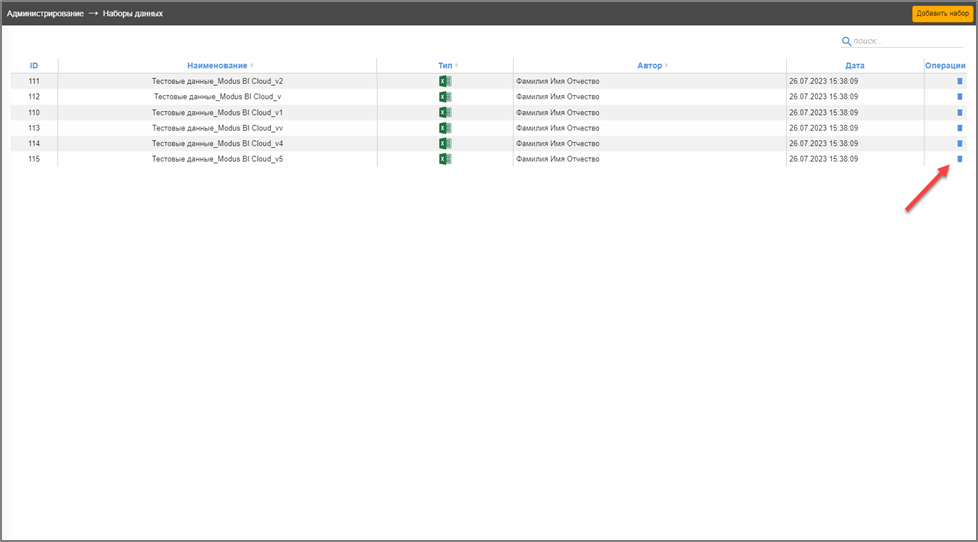Click the поиск search input field
This screenshot has width=978, height=542.
(892, 42)
